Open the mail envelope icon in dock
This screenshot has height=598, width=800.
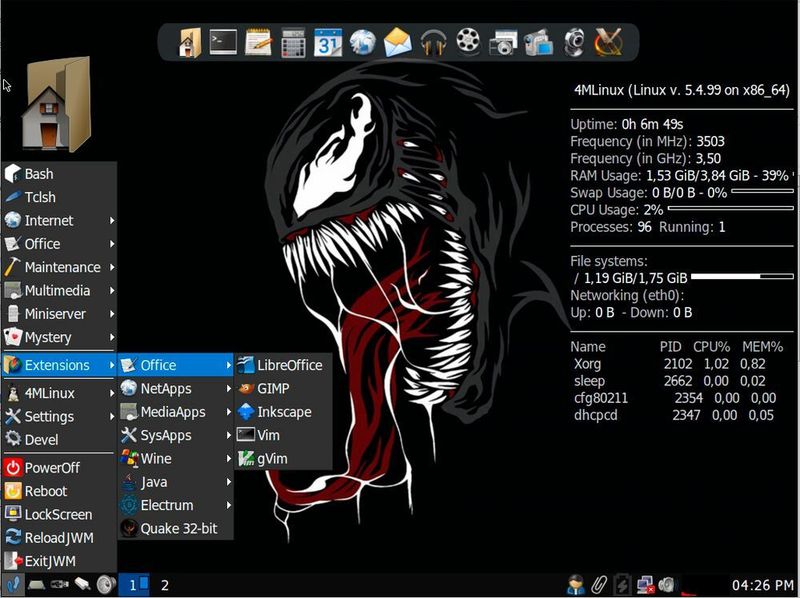398,42
